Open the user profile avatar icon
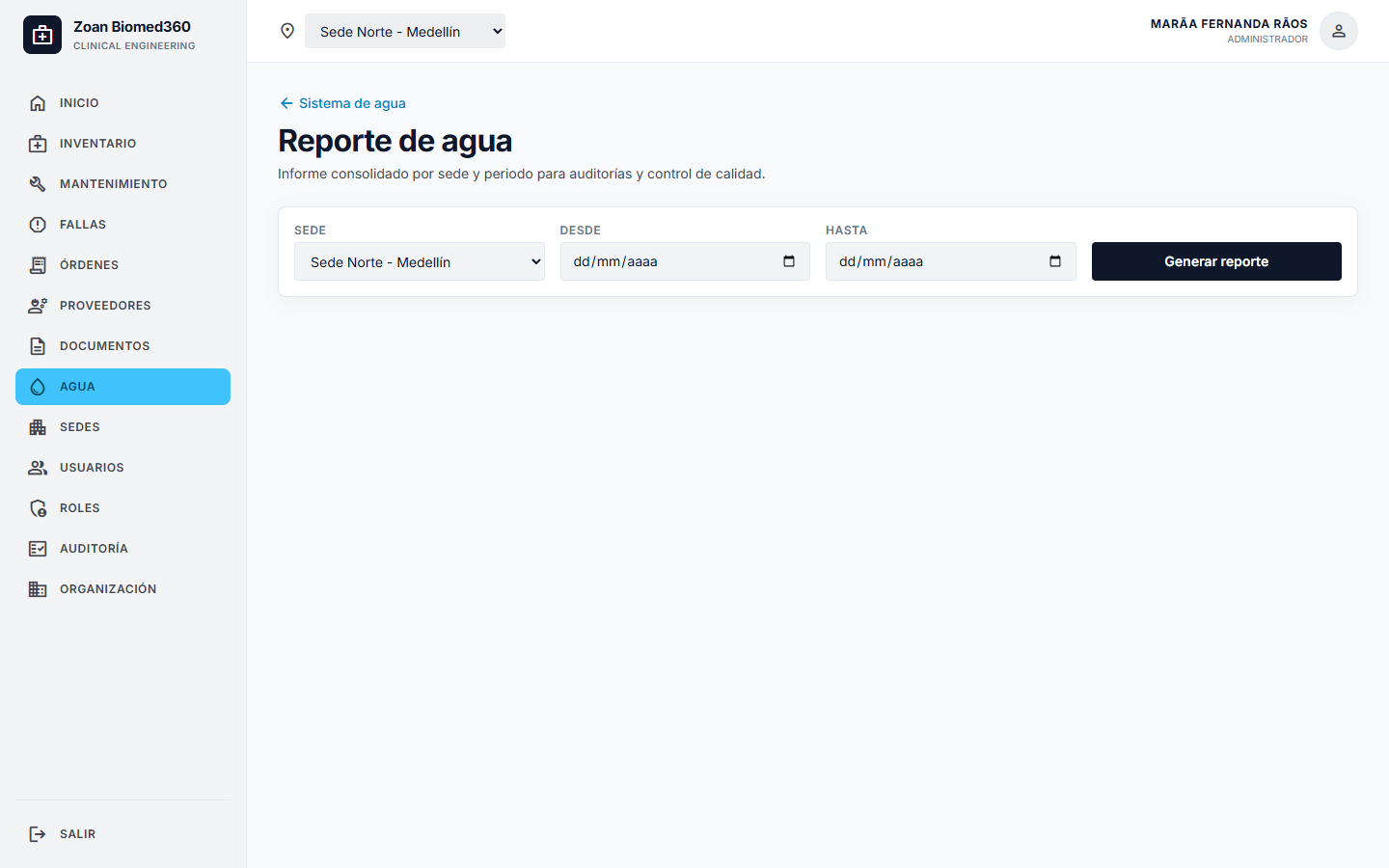Viewport: 1389px width, 868px height. click(1339, 31)
